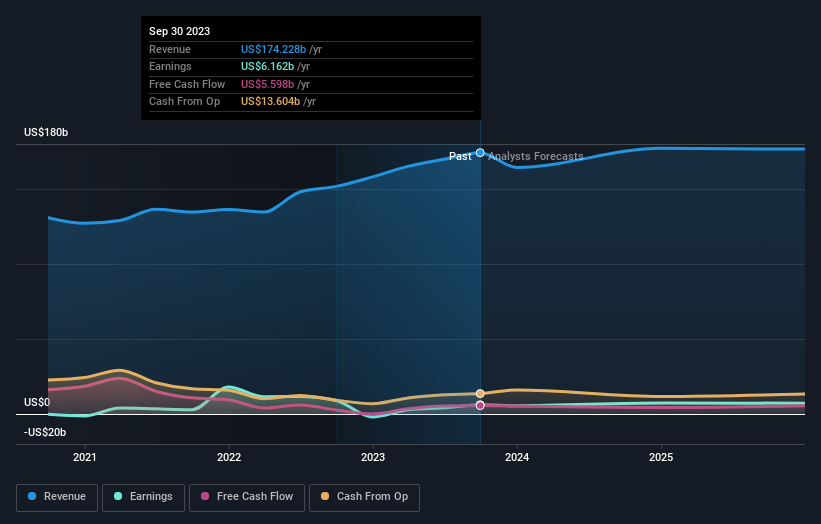Click the US$6.162b earnings value
The height and width of the screenshot is (524, 821).
268,66
